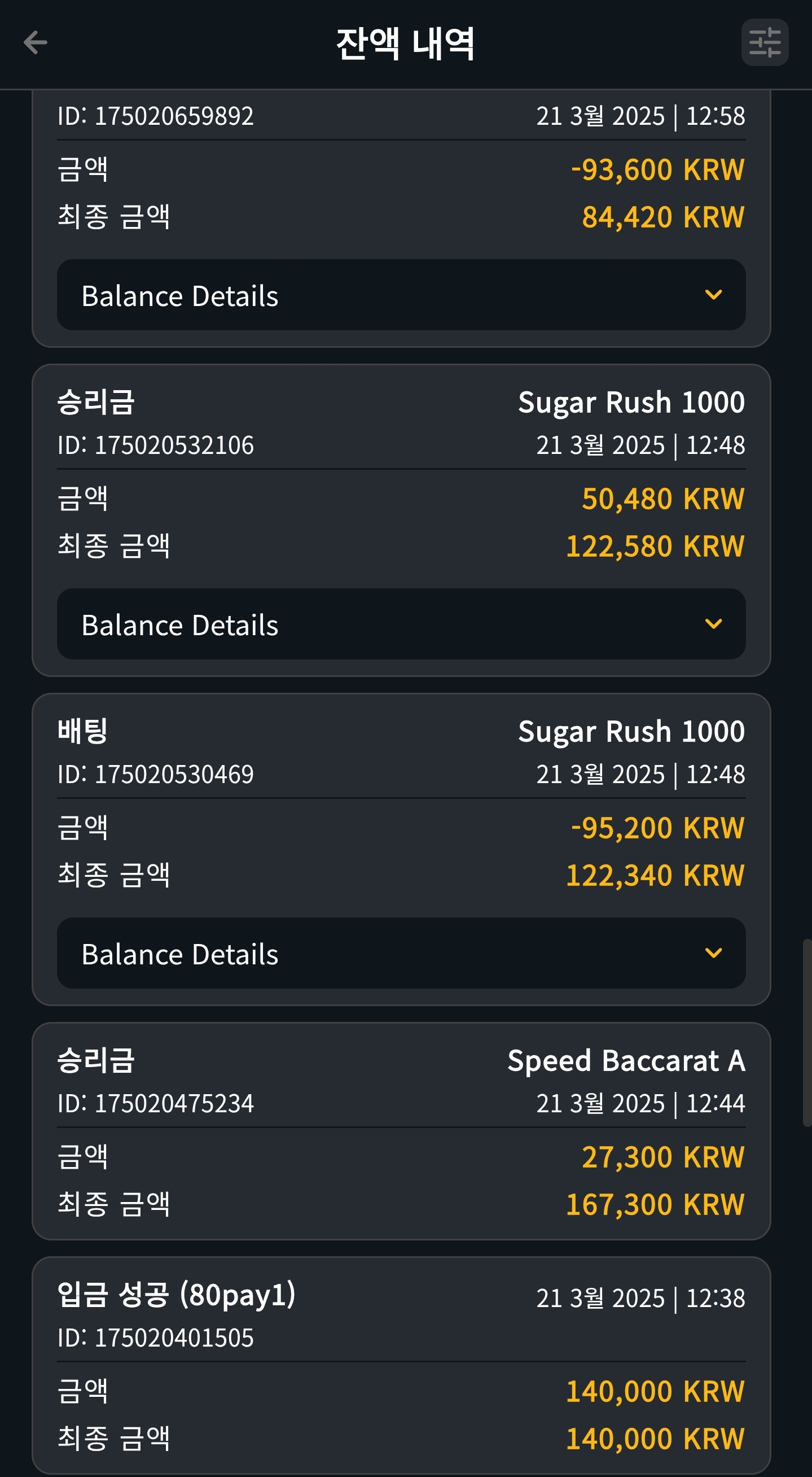812x1477 pixels.
Task: Select the 잔액 내역 page title
Action: (x=405, y=43)
